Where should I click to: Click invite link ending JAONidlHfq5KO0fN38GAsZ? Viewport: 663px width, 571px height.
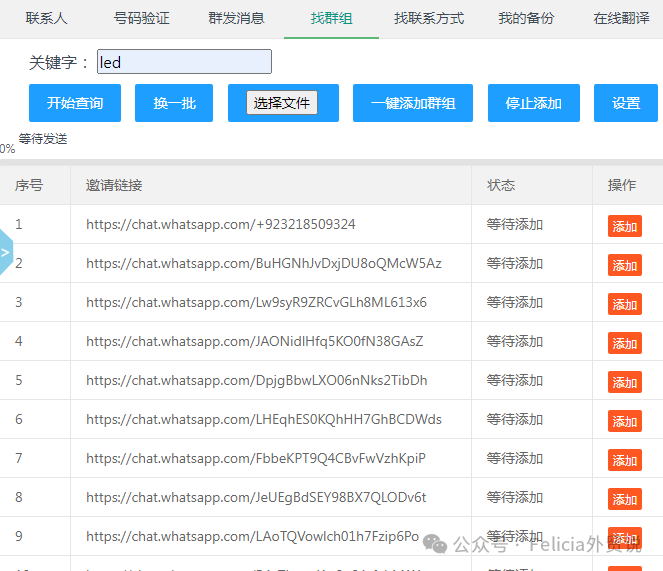255,341
